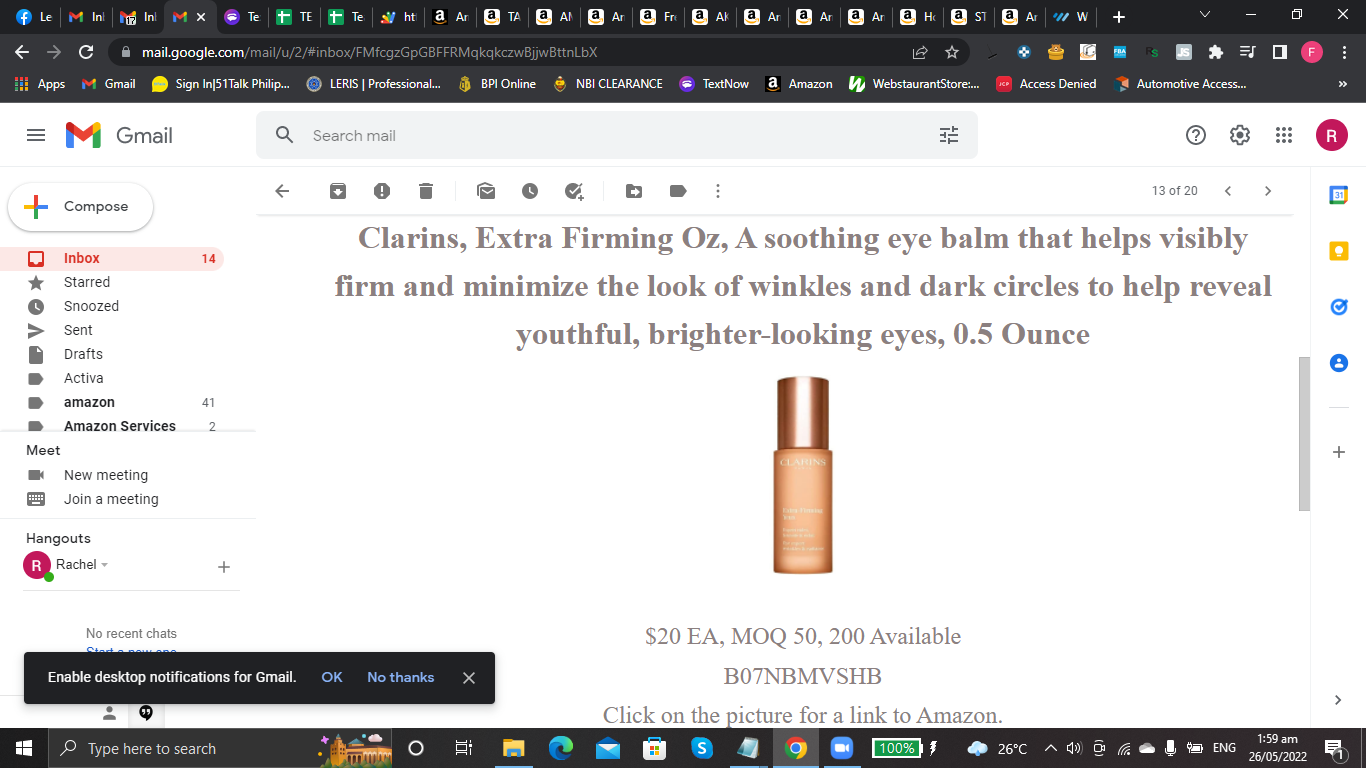Screen dimensions: 1366x768
Task: Get add-ons with the plus icon
Action: pyautogui.click(x=1339, y=452)
